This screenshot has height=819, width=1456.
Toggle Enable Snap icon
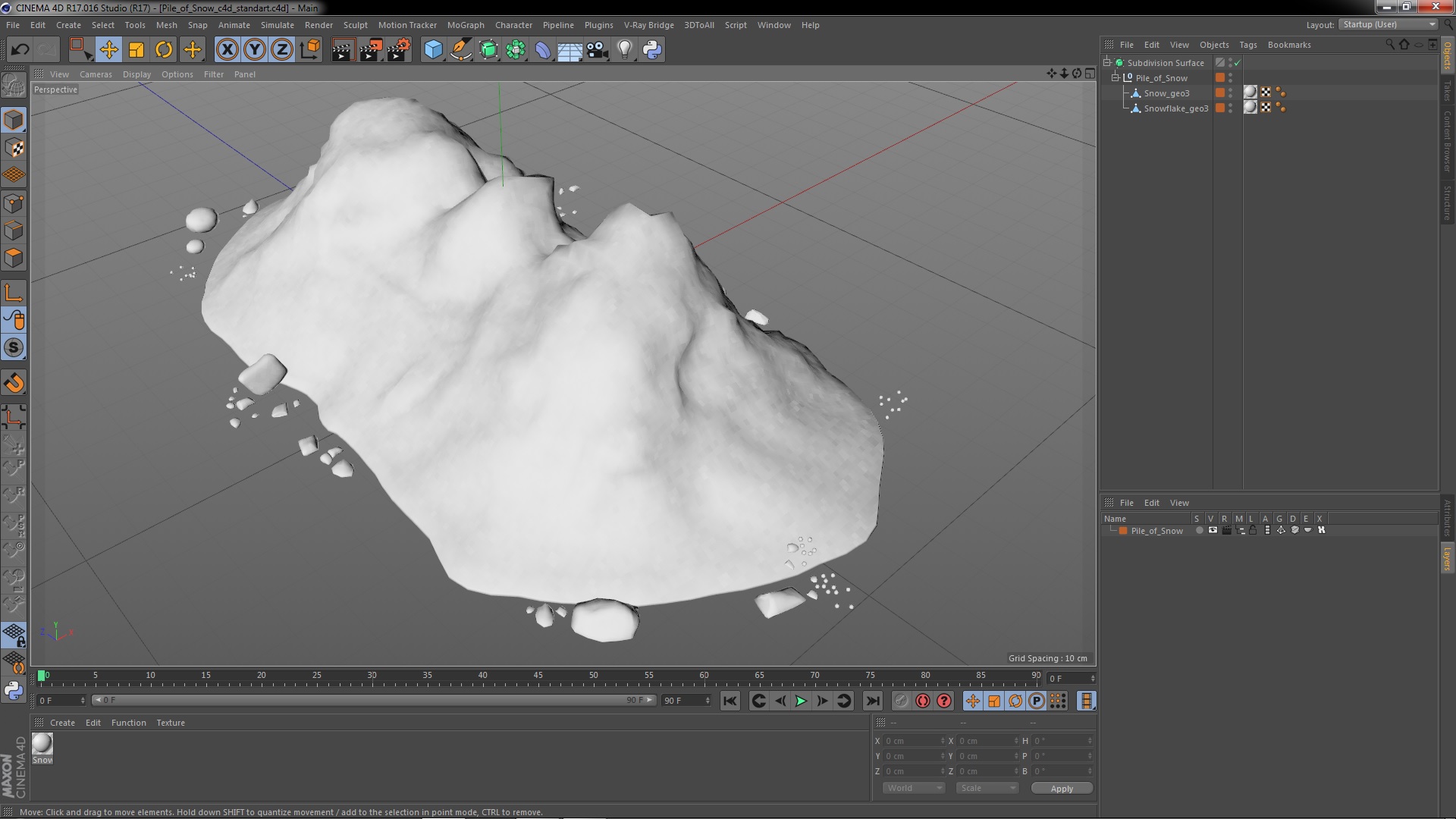pyautogui.click(x=14, y=348)
